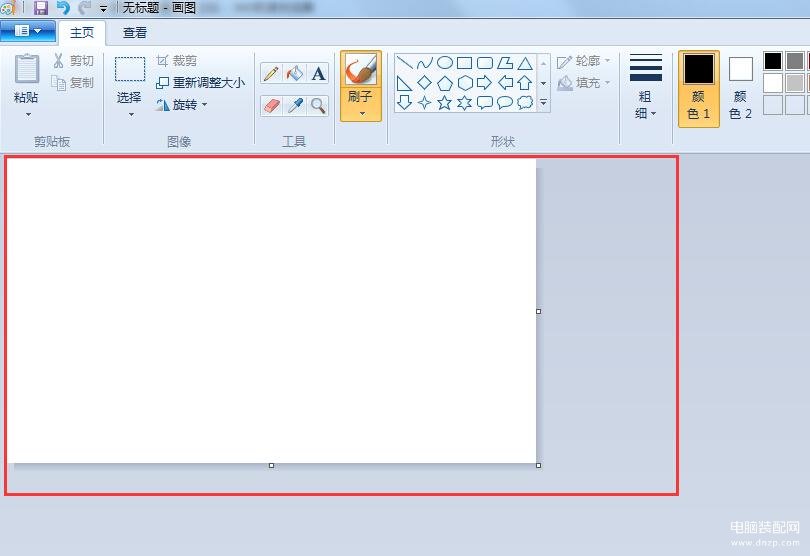Choose the Cloud callout shape
Viewport: 810px width, 556px height.
click(525, 102)
